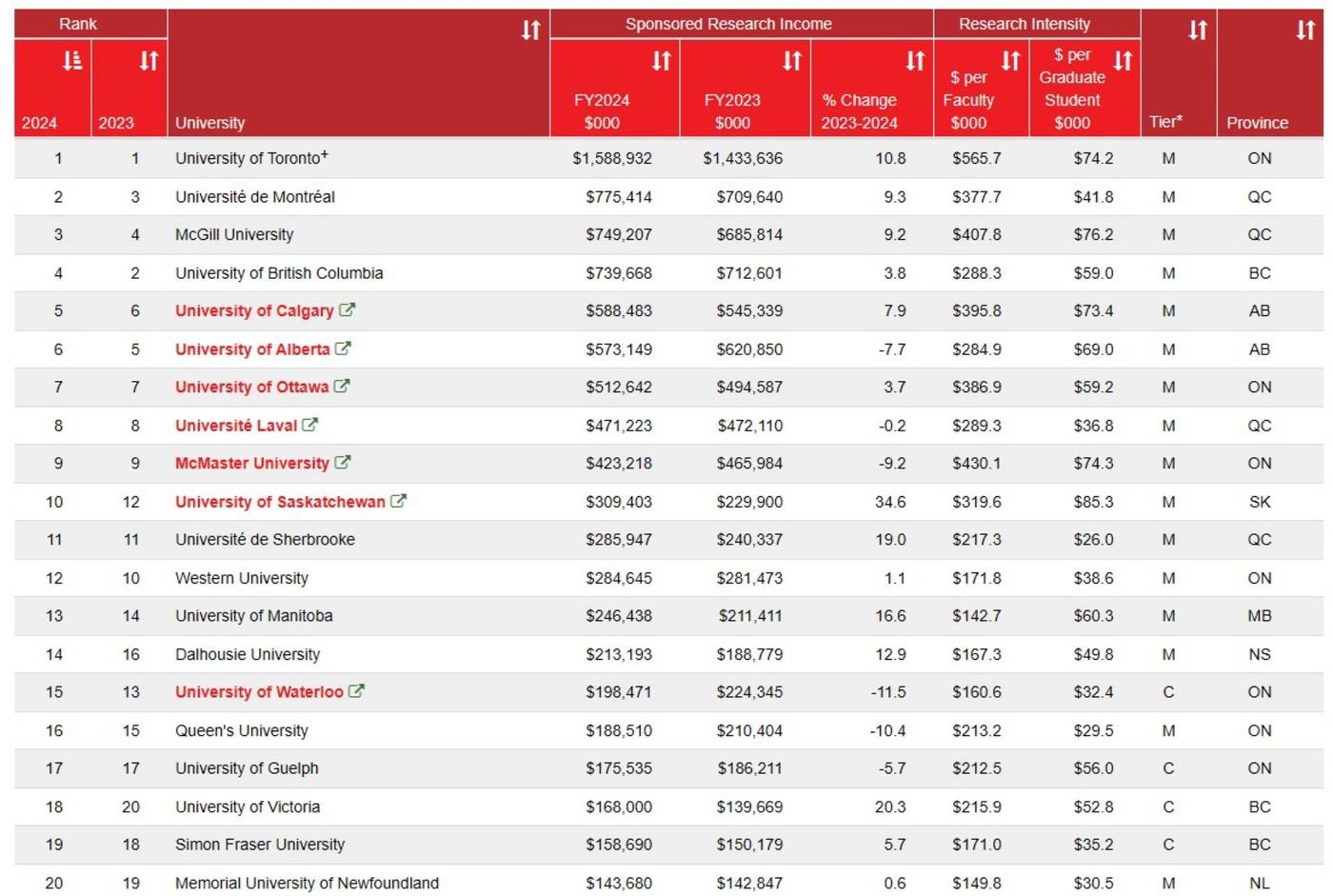Sort by Province column icon
The height and width of the screenshot is (896, 1333).
[x=1305, y=30]
